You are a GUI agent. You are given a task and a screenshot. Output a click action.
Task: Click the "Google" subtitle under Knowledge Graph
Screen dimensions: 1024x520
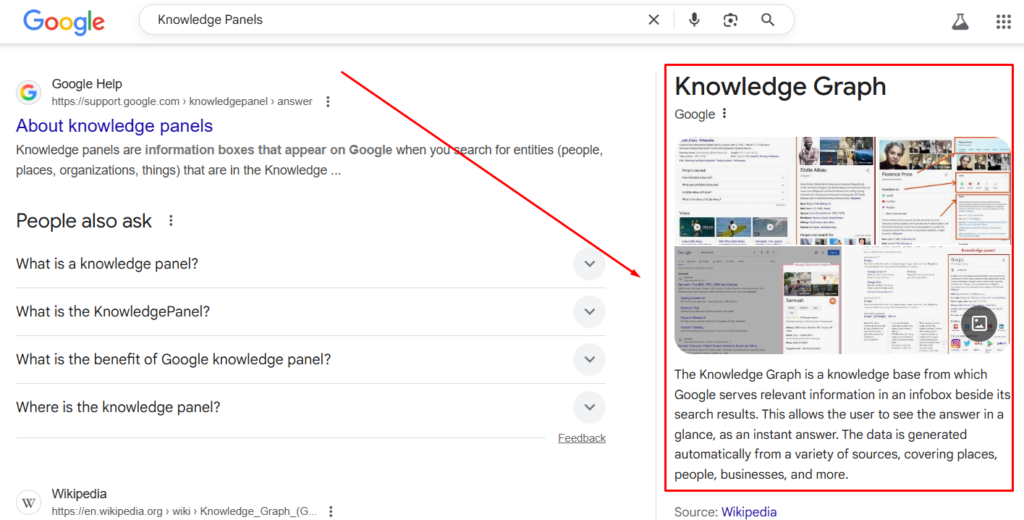pyautogui.click(x=695, y=114)
